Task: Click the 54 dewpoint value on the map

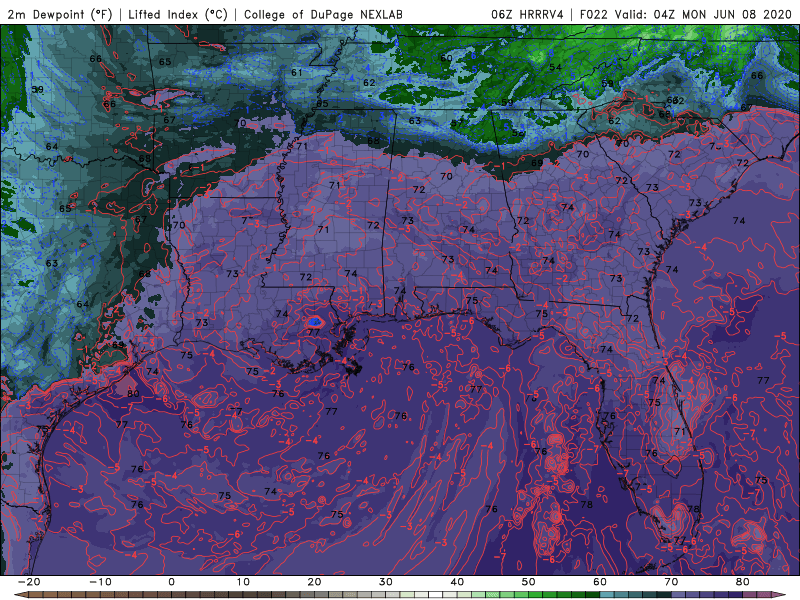Action: click(x=555, y=67)
